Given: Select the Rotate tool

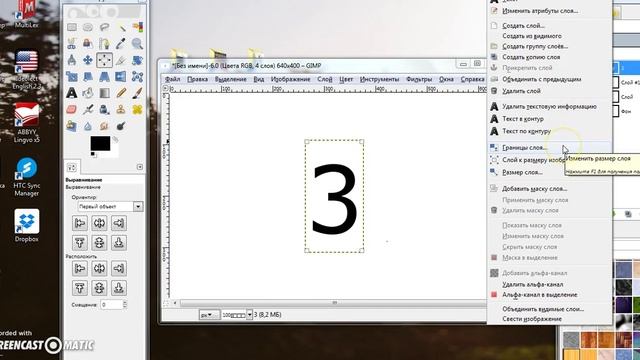Looking at the screenshot, I should [138, 60].
